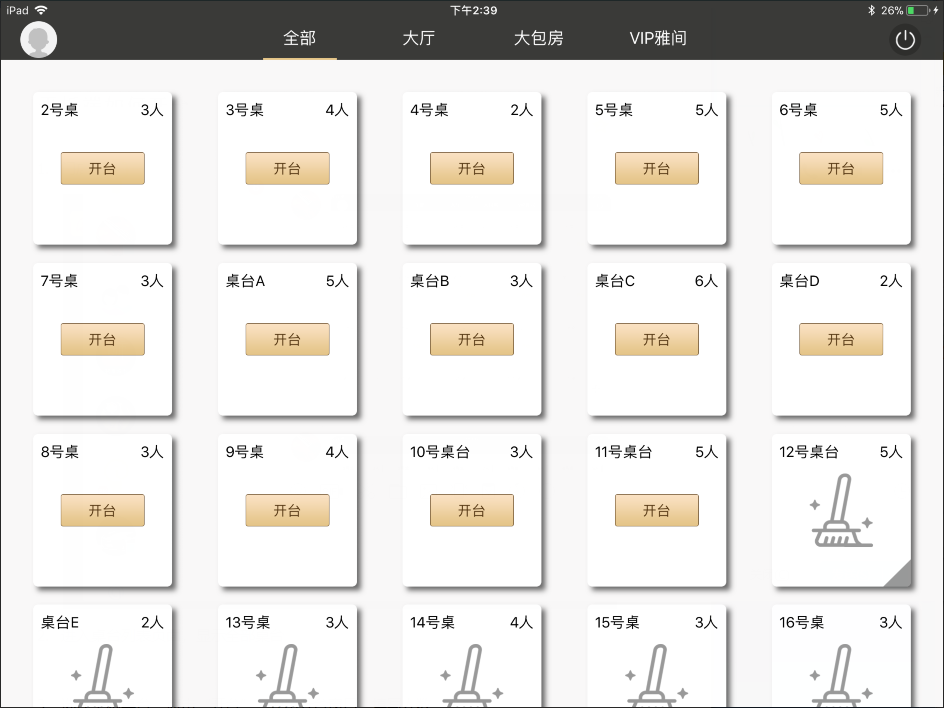Tap the iPad battery status indicator
944x708 pixels.
[x=918, y=10]
